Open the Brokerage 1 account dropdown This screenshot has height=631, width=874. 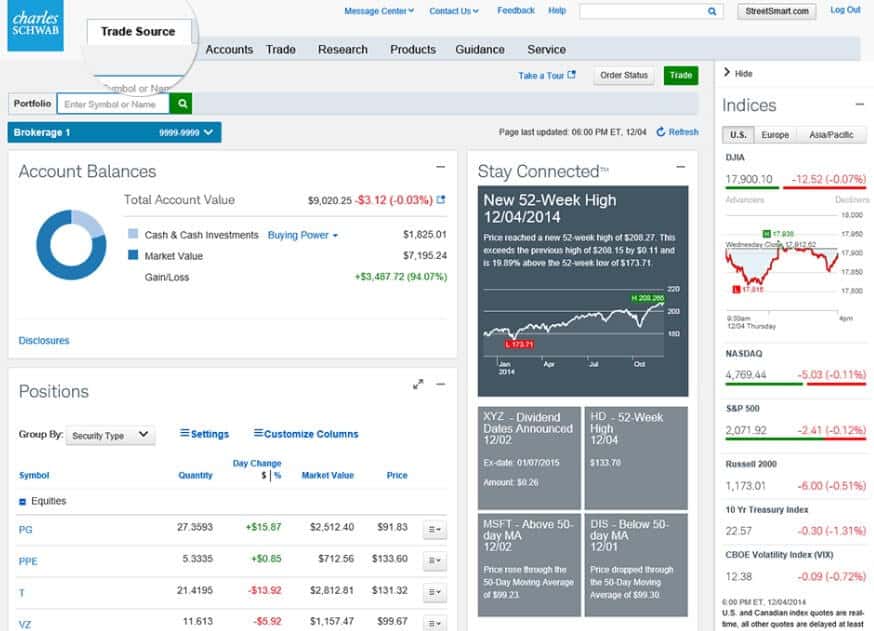click(114, 132)
